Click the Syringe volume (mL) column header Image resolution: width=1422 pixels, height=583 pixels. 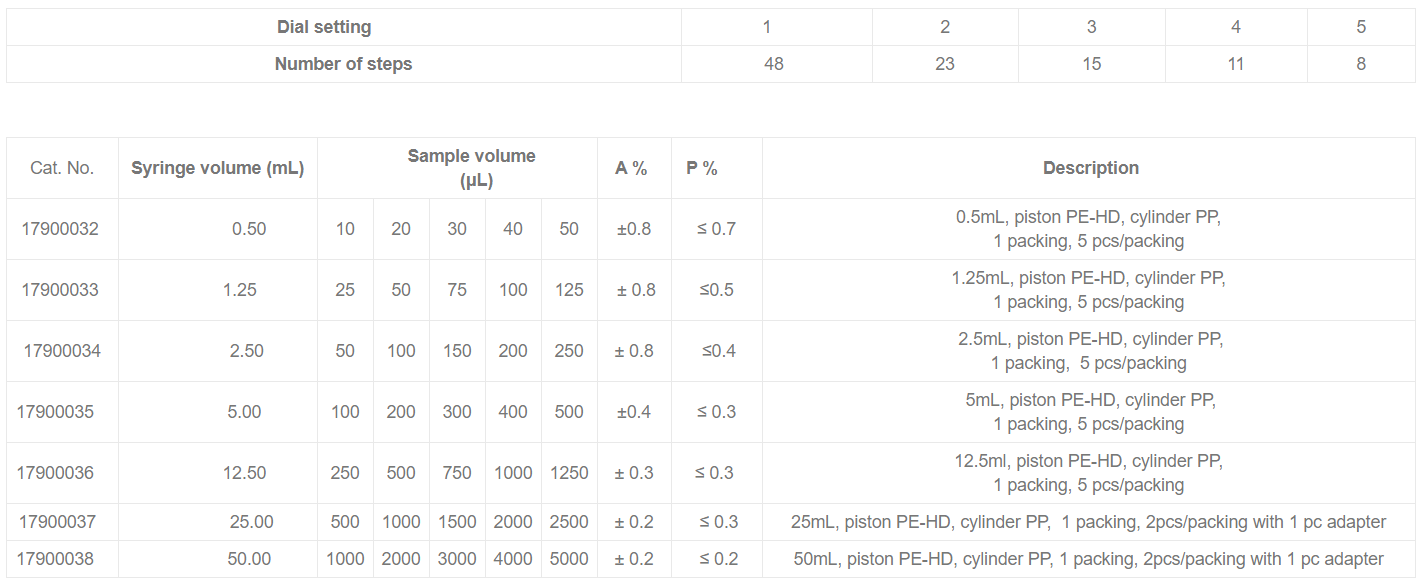click(x=217, y=168)
